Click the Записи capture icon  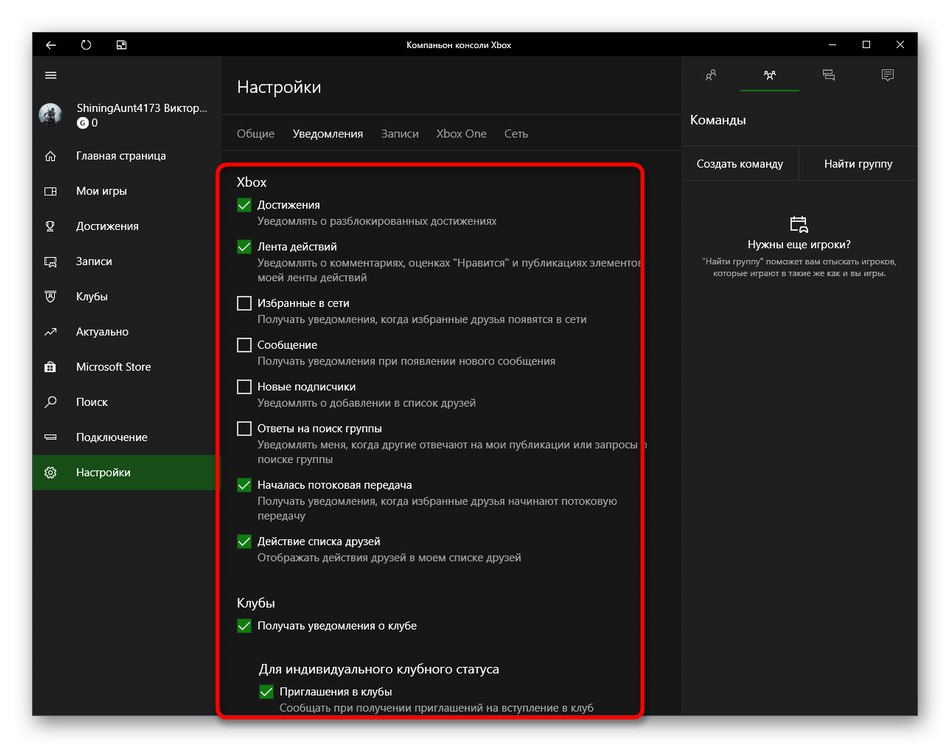[50, 262]
